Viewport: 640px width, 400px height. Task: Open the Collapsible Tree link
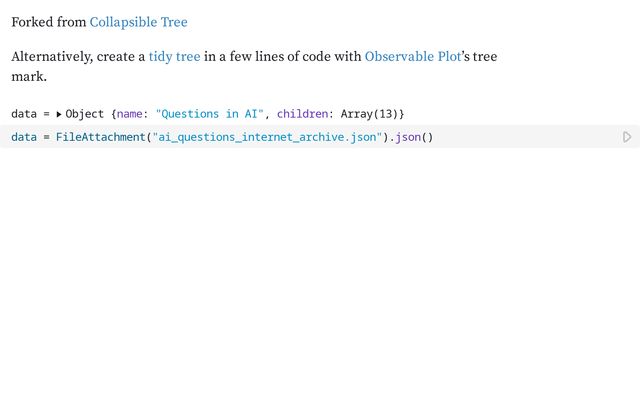coord(138,22)
